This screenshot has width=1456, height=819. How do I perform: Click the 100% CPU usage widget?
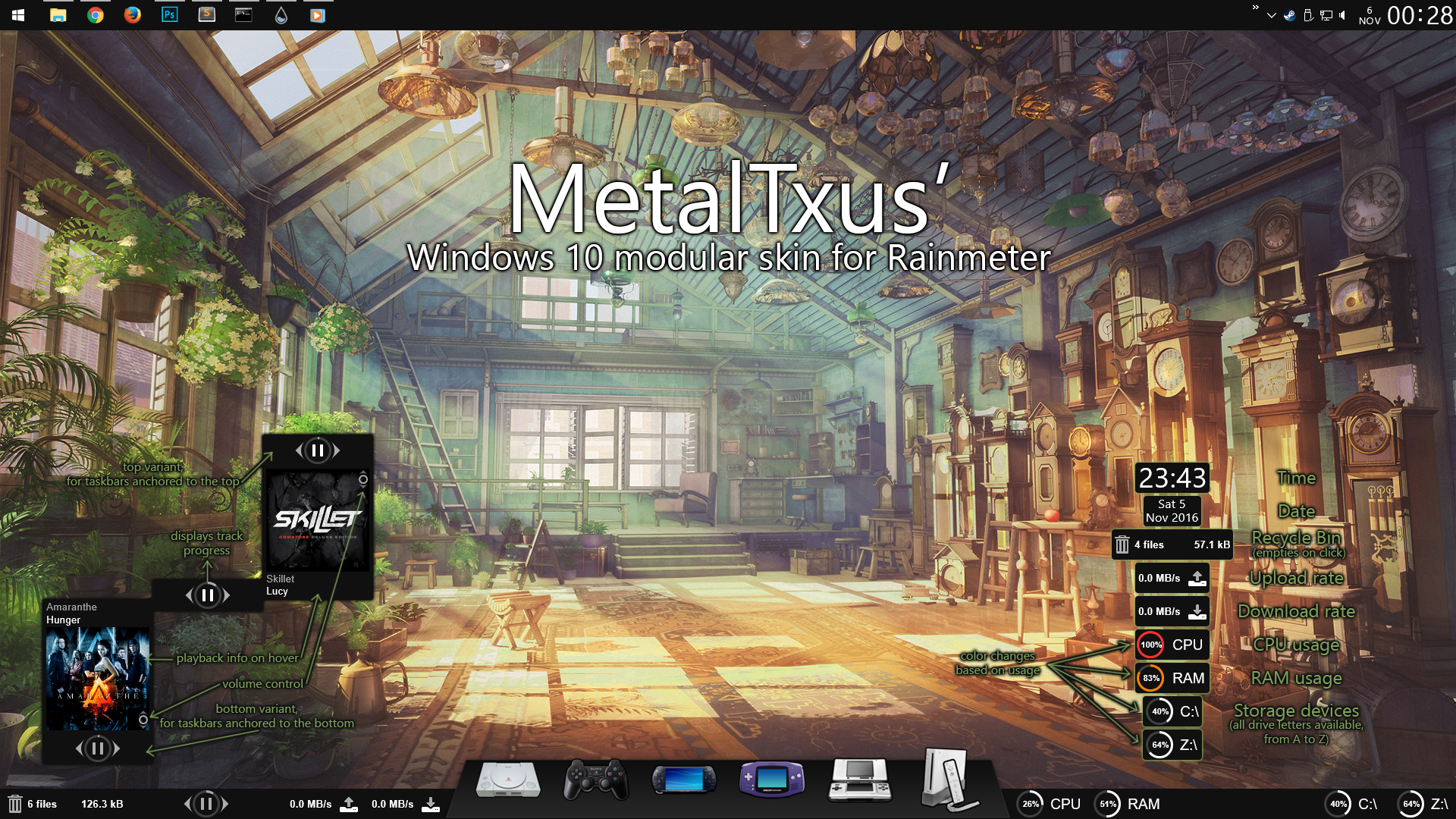tap(1172, 645)
